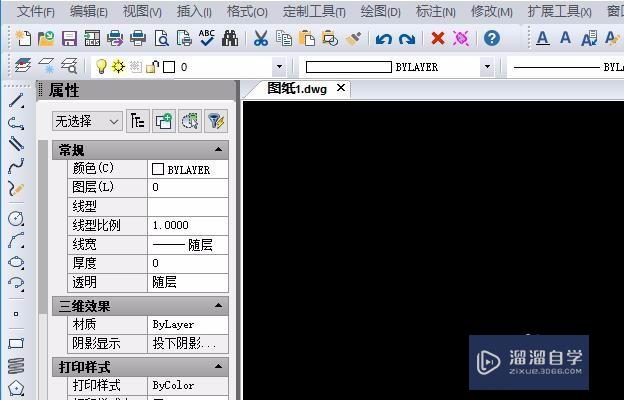Click the Save icon in the toolbar

pos(69,39)
